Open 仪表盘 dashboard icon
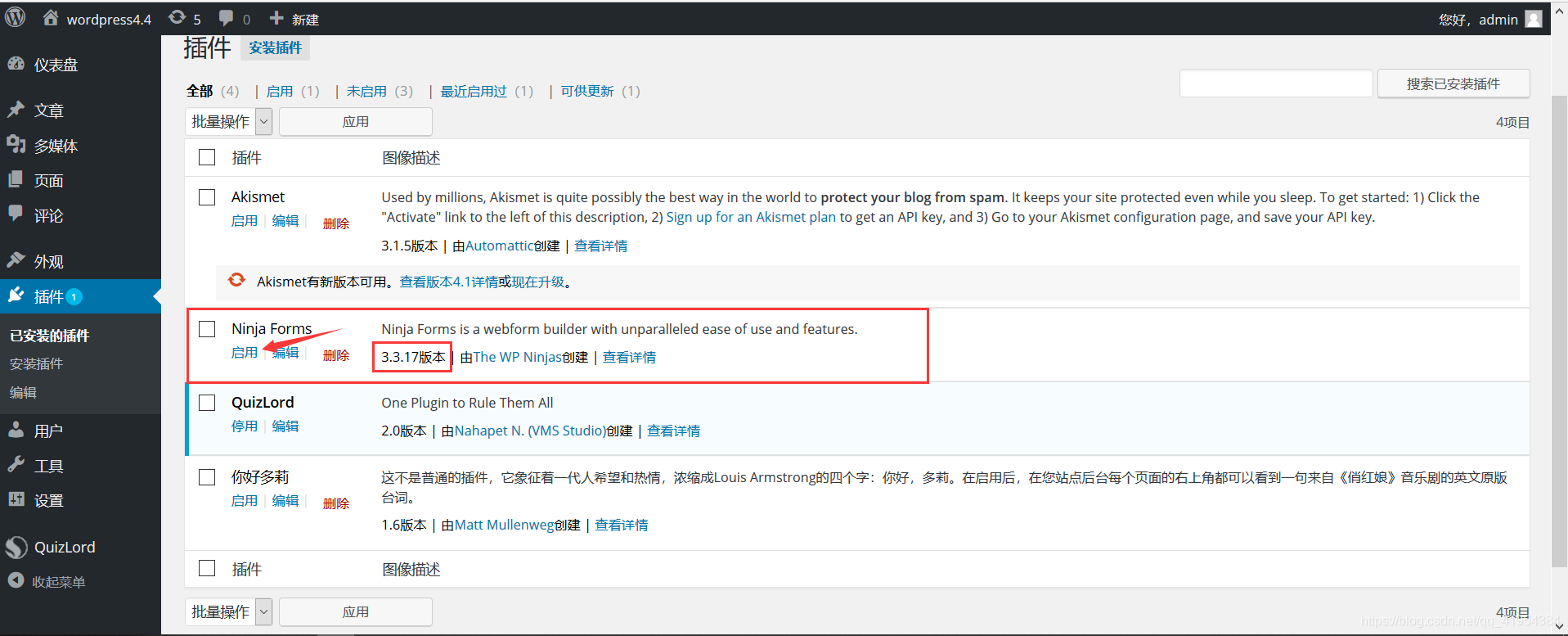Viewport: 1568px width, 636px height. pyautogui.click(x=16, y=64)
